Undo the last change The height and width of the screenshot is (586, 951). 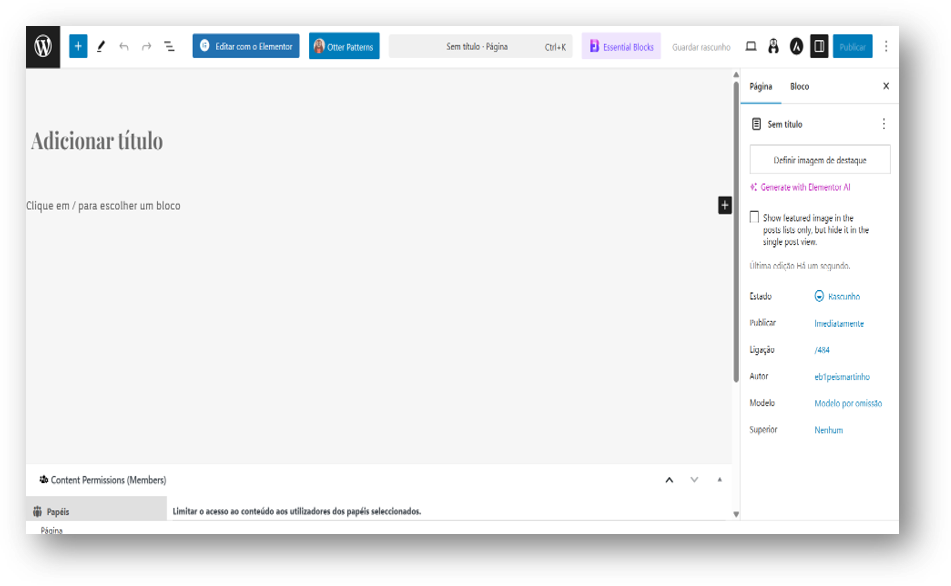[x=124, y=46]
